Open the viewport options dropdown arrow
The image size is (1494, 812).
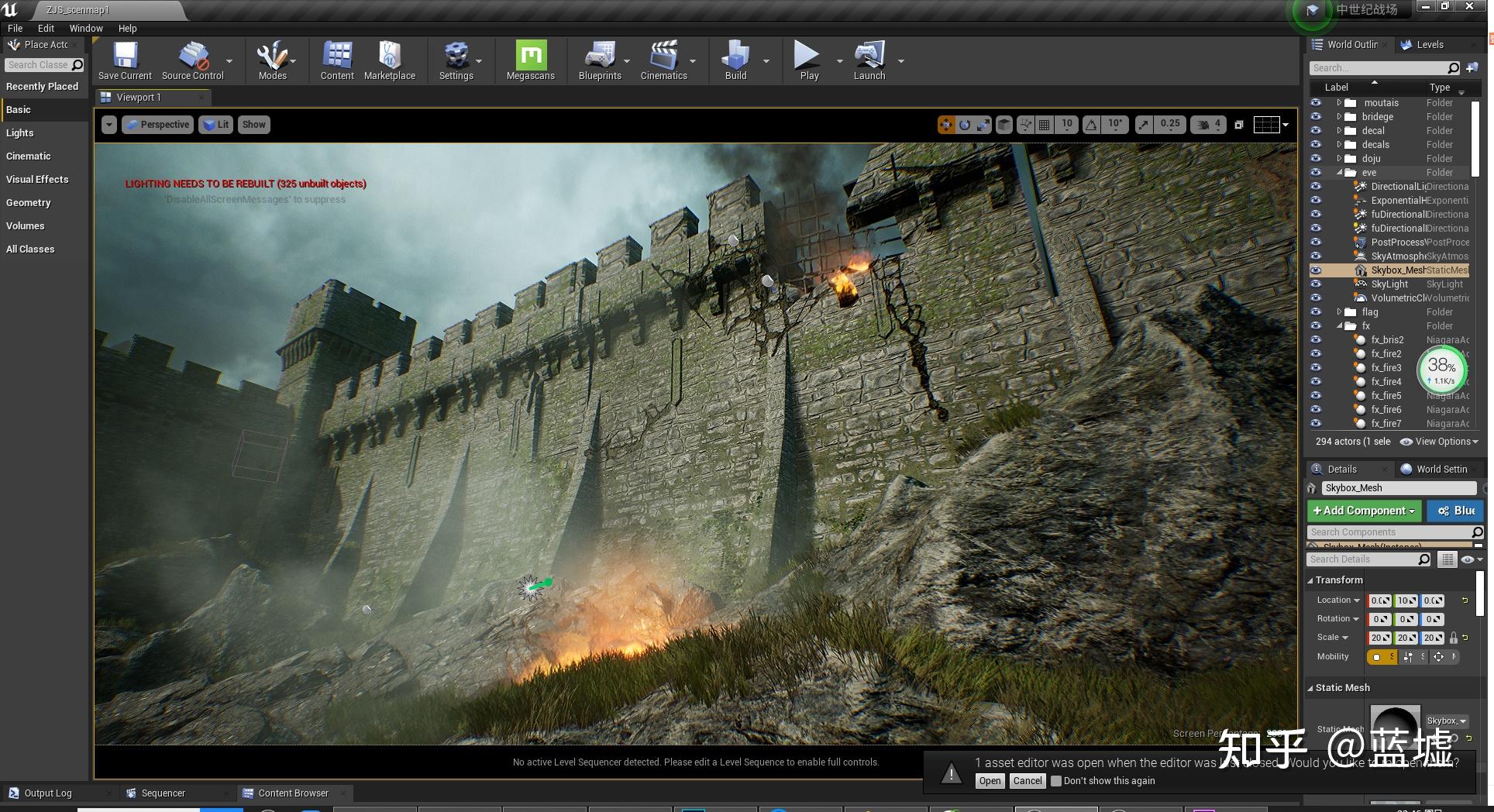[x=109, y=125]
